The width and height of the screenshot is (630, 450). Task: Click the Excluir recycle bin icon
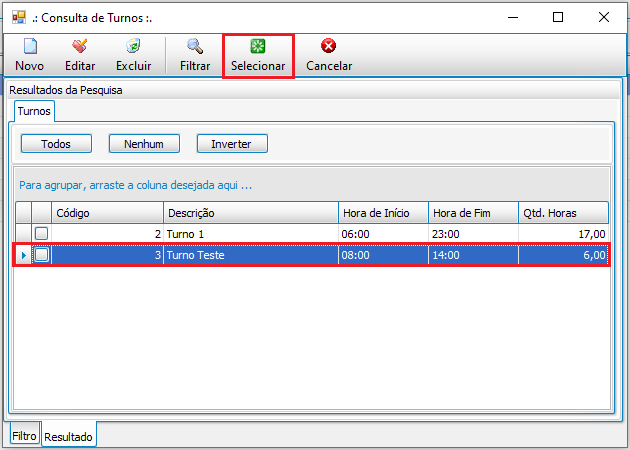133,46
